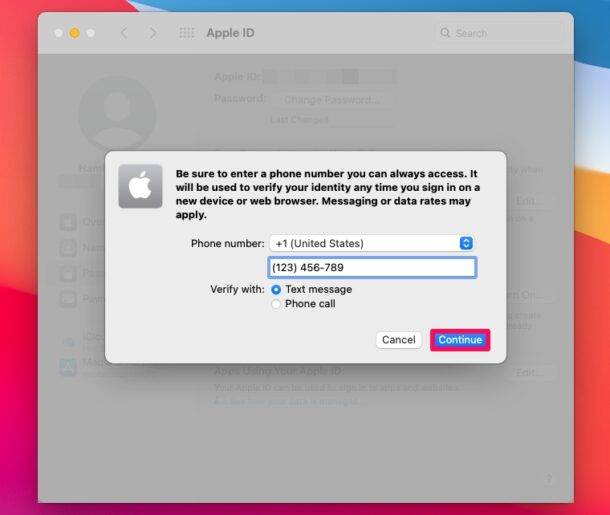Screen dimensions: 610x515
Task: Click the 'Phone number:' label
Action: (x=227, y=243)
